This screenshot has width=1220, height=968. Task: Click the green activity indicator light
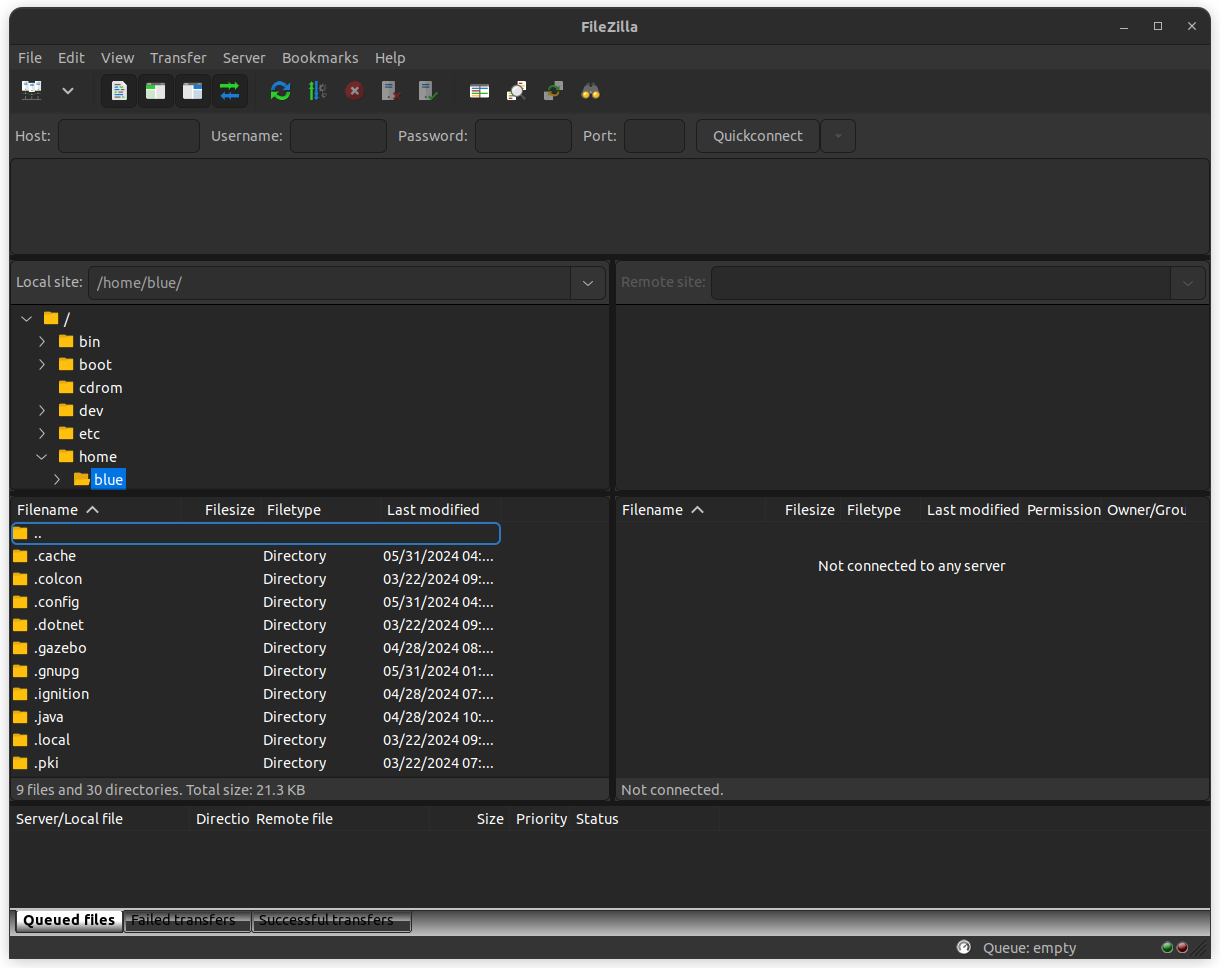pos(1167,948)
